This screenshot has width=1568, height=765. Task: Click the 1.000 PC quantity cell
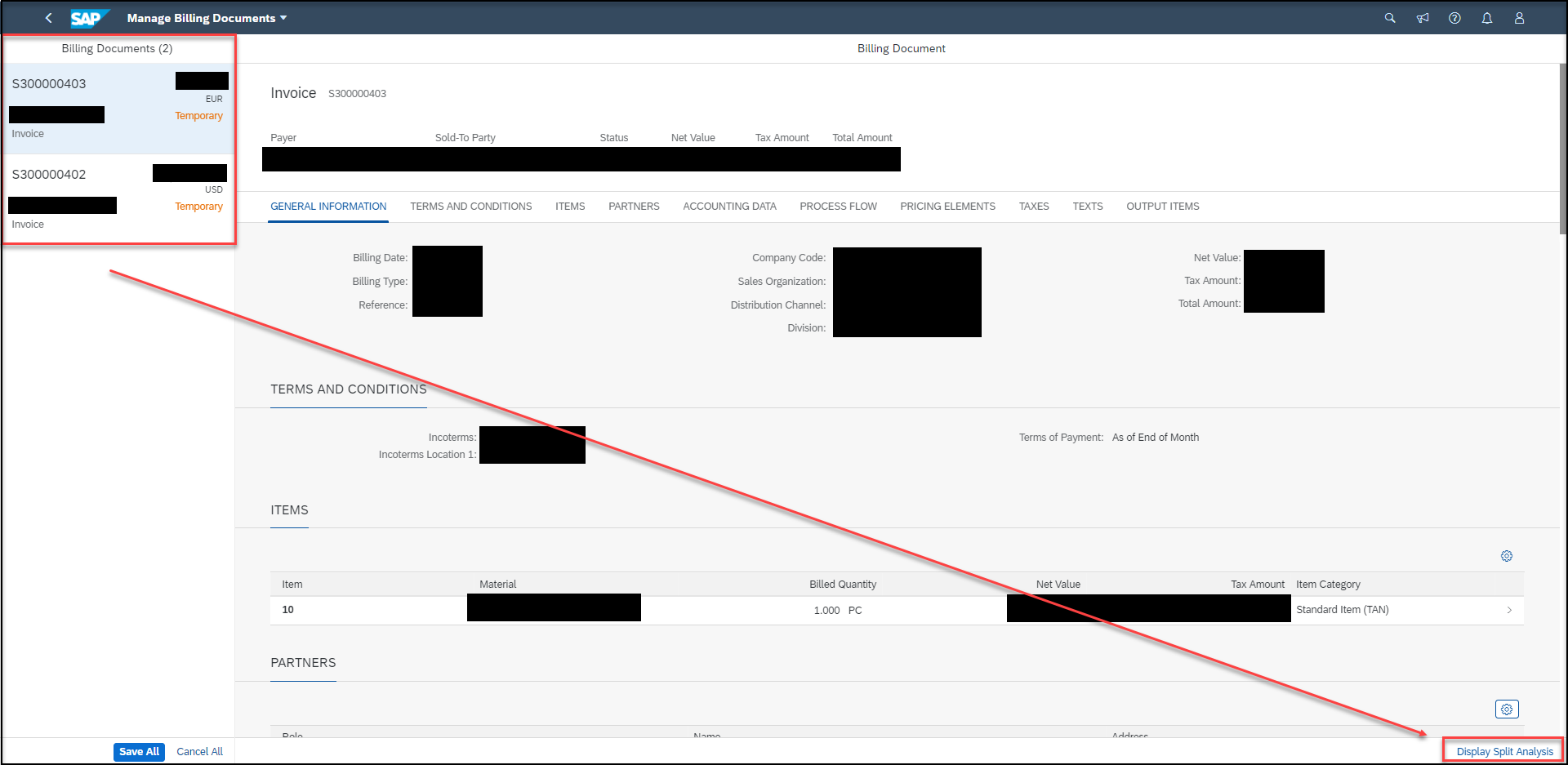tap(838, 611)
